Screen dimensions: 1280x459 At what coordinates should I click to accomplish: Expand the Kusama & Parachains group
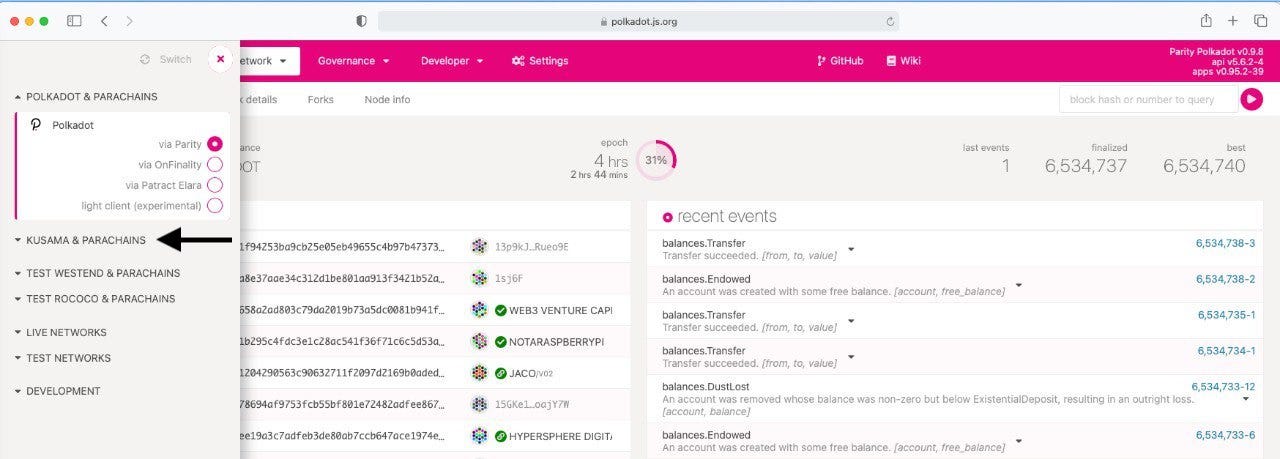(x=80, y=240)
